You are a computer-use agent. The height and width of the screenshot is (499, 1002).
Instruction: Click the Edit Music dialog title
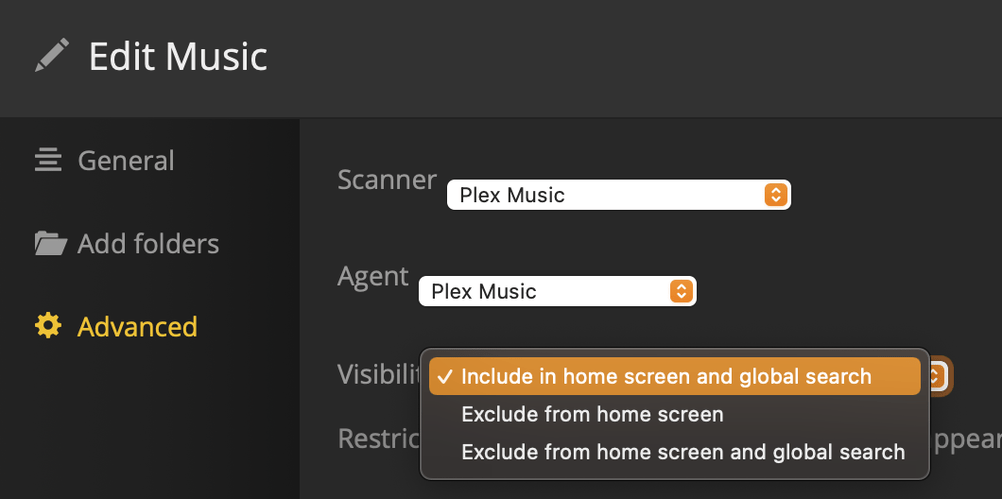click(178, 56)
